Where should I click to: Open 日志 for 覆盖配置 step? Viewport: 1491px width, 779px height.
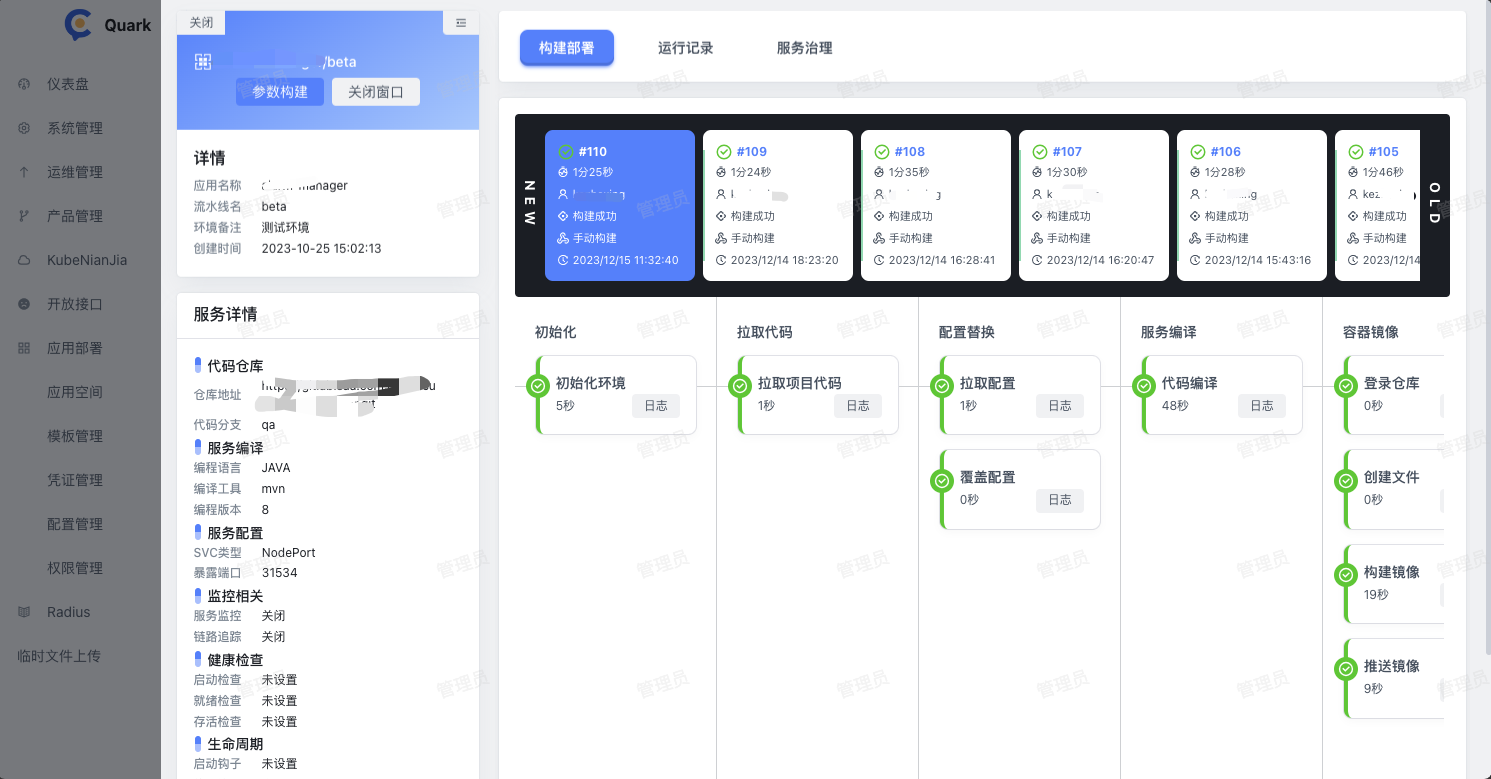point(1060,500)
